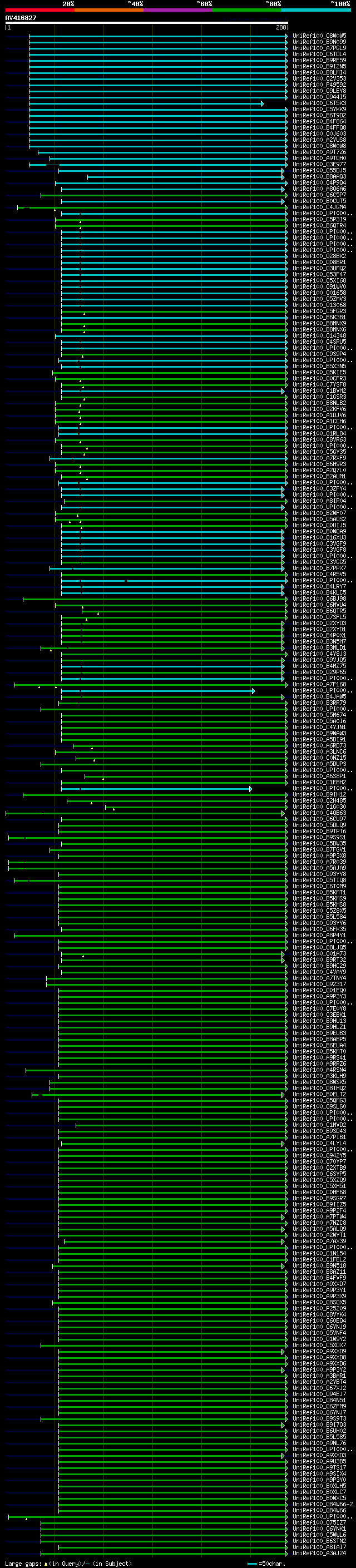Screen dimensions: 356x1568
Task: Select the UniRef100_B8AAQ3 hit
Action: [x=319, y=176]
